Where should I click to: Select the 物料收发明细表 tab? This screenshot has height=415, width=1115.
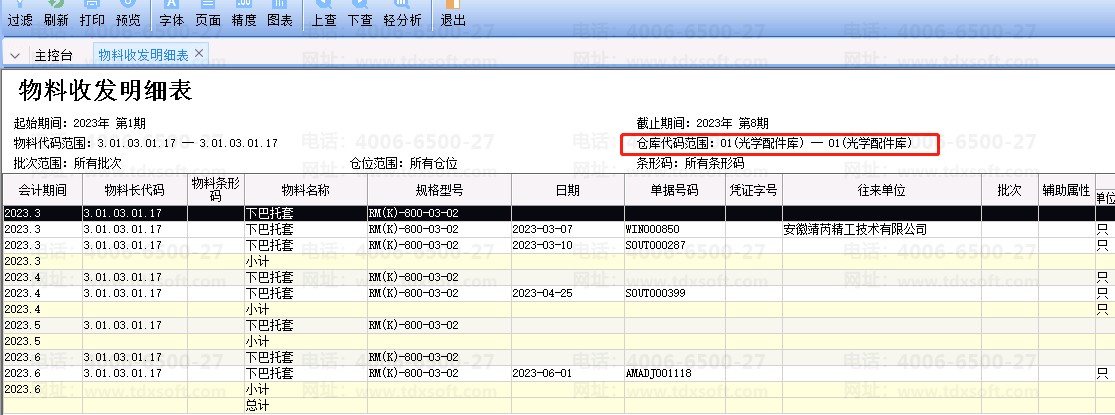[x=144, y=53]
